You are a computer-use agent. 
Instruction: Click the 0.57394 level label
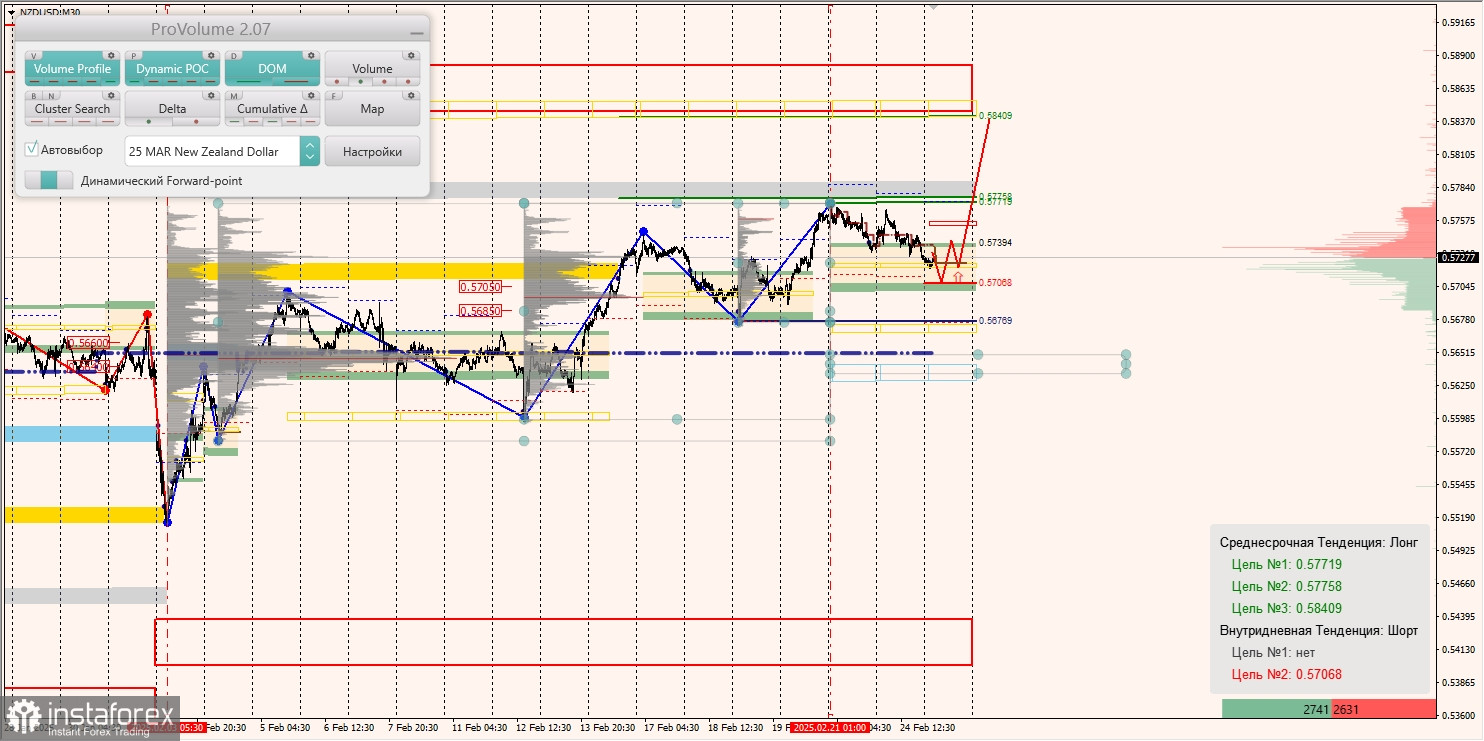[x=996, y=243]
